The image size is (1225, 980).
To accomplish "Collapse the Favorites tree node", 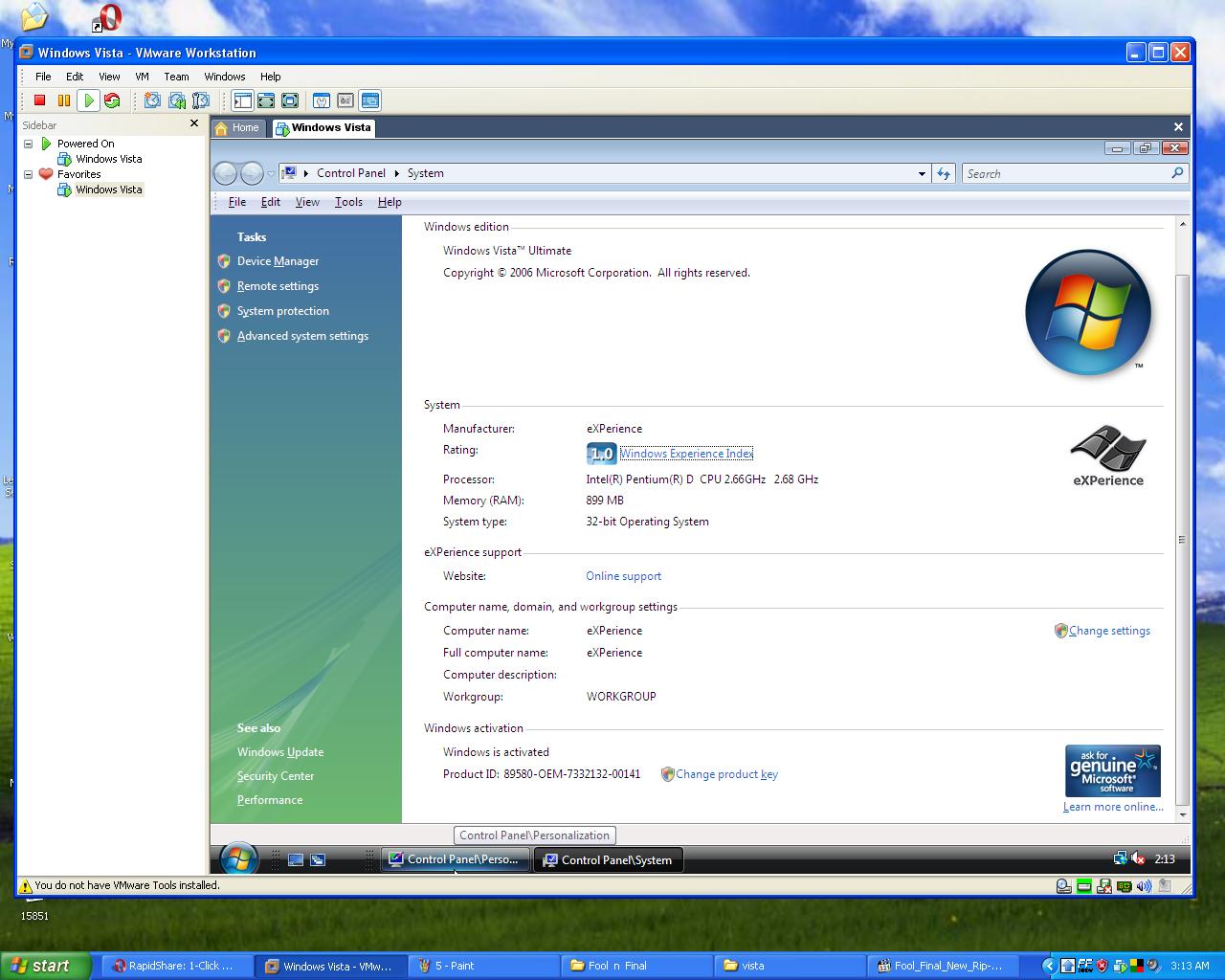I will (29, 174).
